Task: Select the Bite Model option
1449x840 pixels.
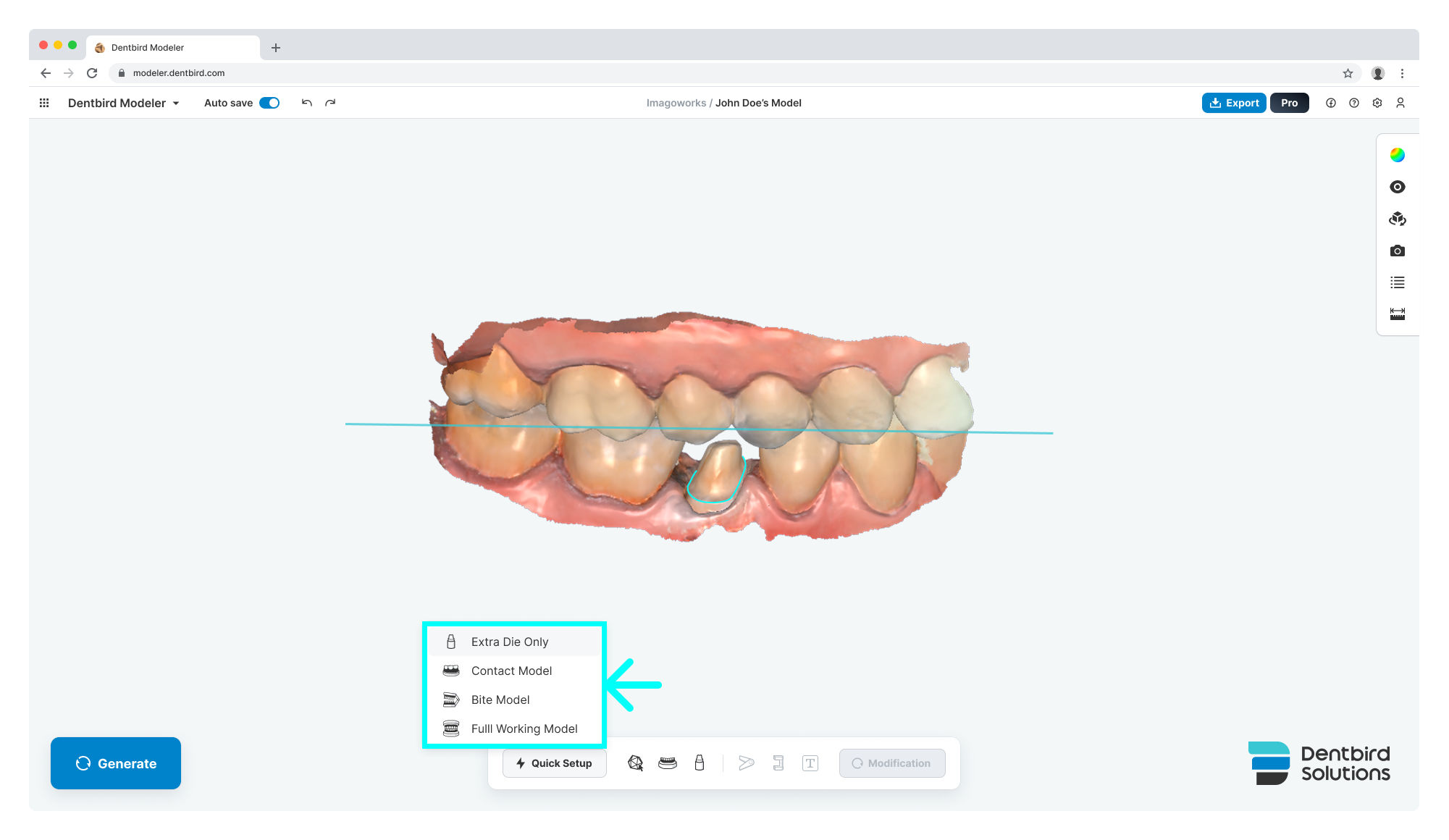Action: coord(500,700)
